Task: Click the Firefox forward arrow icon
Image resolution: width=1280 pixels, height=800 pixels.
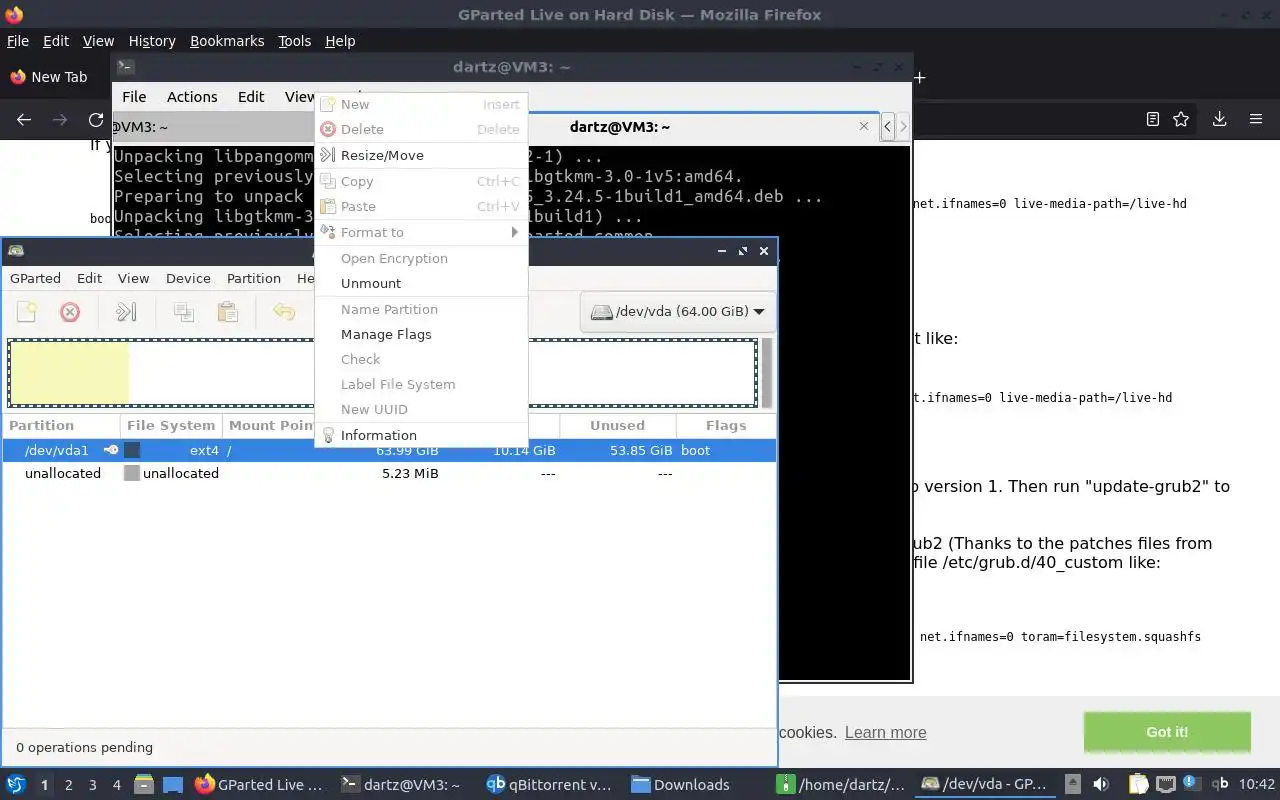Action: click(60, 119)
